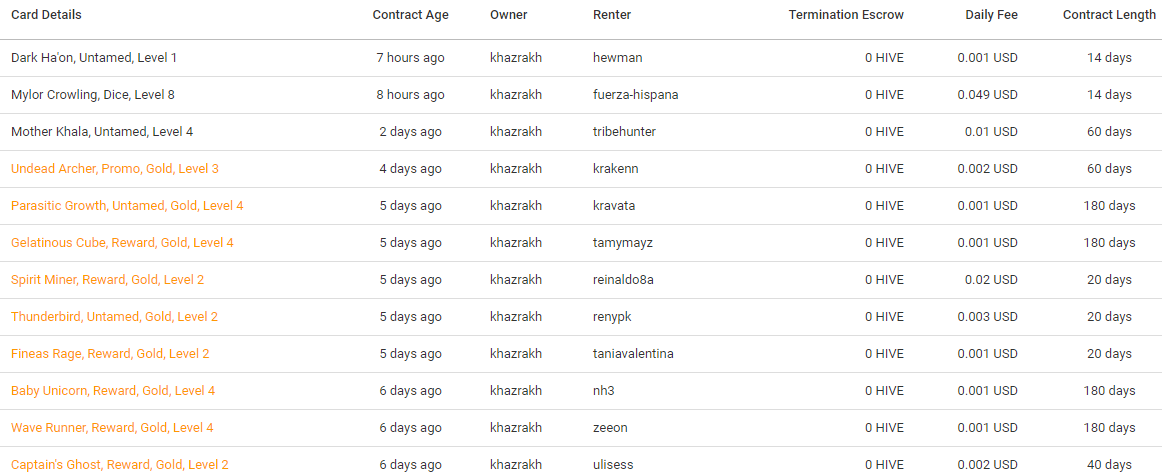Sort by Contract Age column header
The image size is (1162, 475).
pos(410,15)
